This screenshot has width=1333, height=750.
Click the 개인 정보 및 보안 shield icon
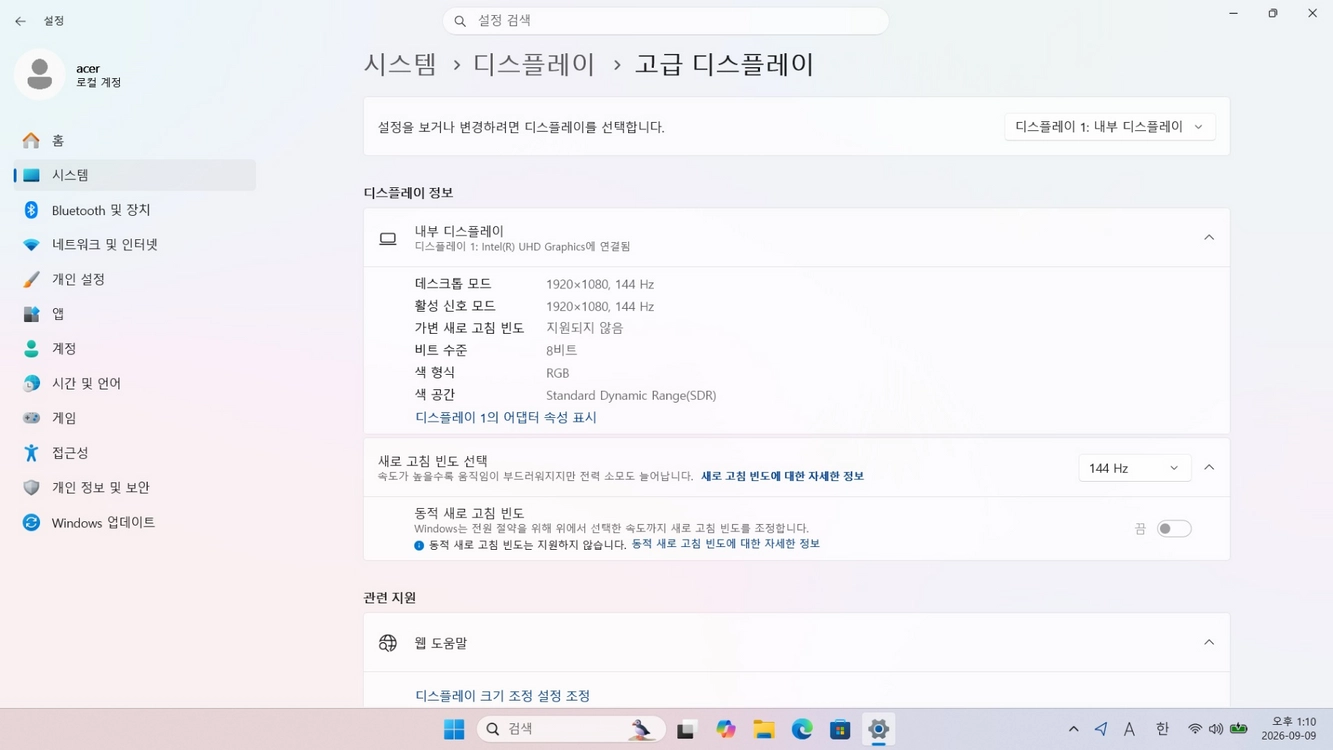click(x=31, y=487)
